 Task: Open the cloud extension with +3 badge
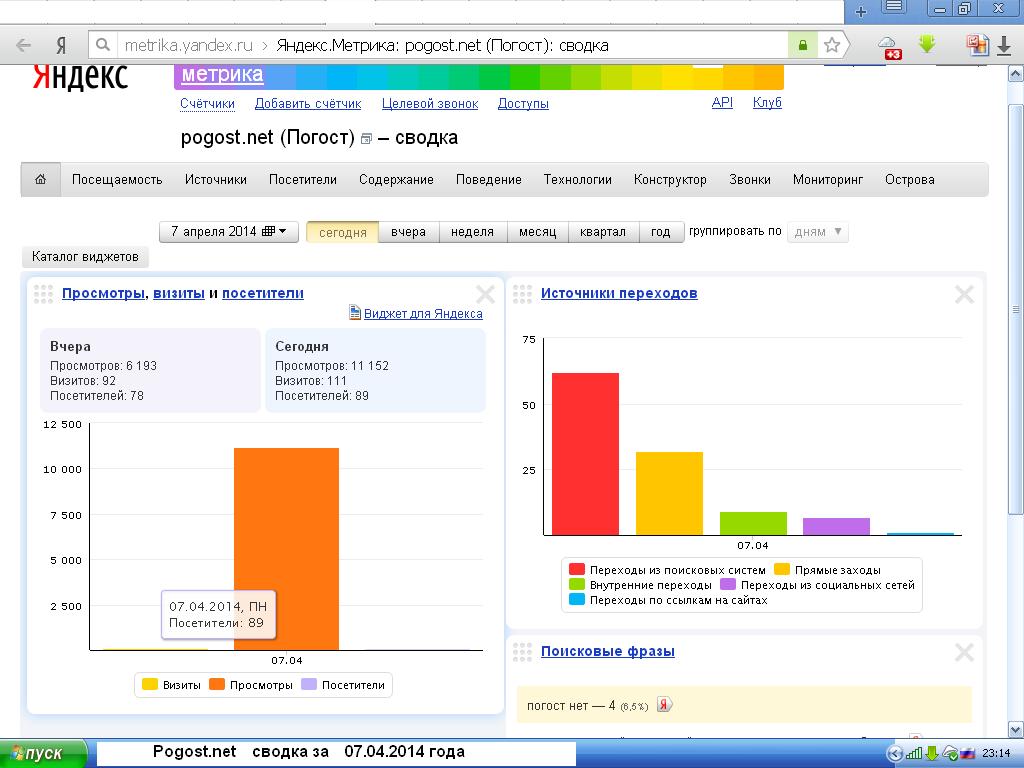tap(889, 47)
